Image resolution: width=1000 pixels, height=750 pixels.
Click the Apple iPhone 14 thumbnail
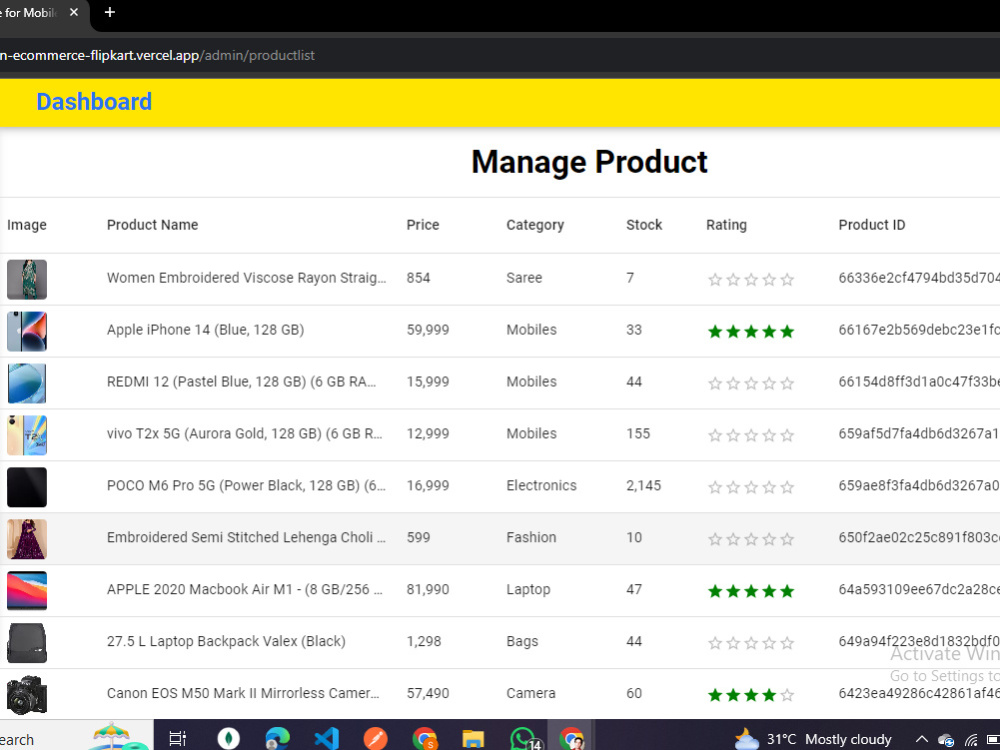pyautogui.click(x=27, y=331)
